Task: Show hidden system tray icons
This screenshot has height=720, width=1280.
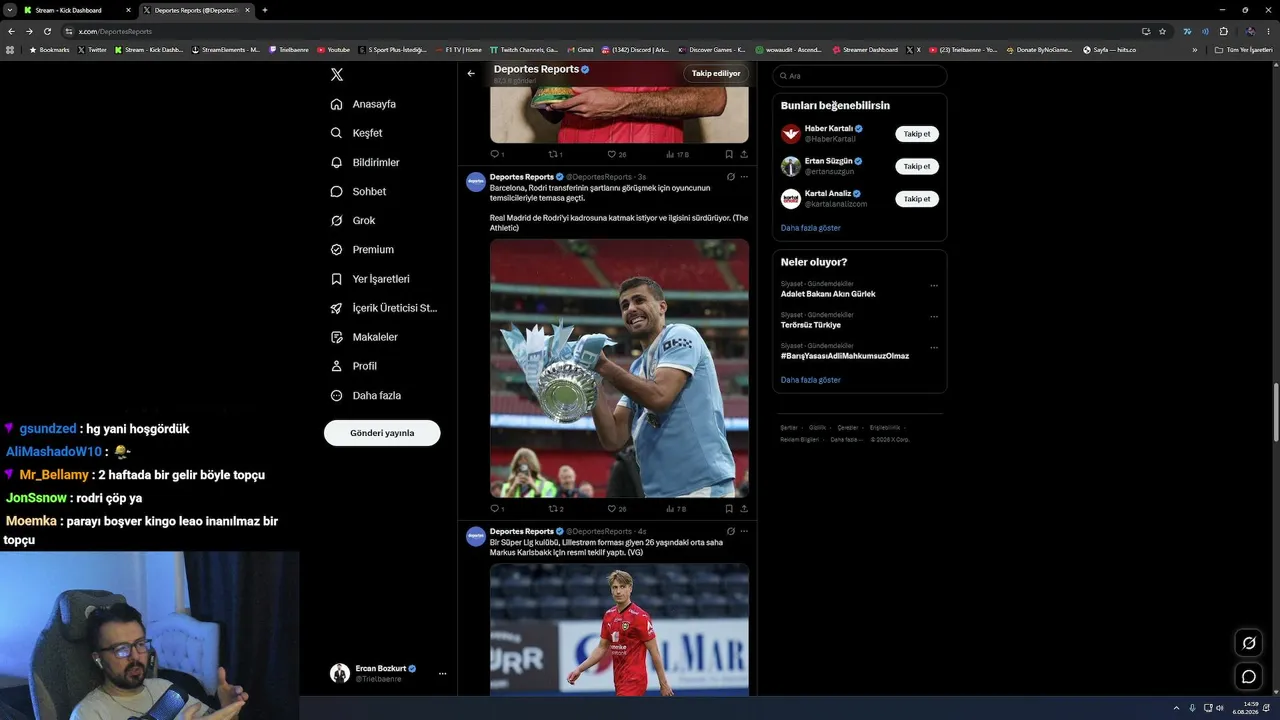Action: (1176, 708)
